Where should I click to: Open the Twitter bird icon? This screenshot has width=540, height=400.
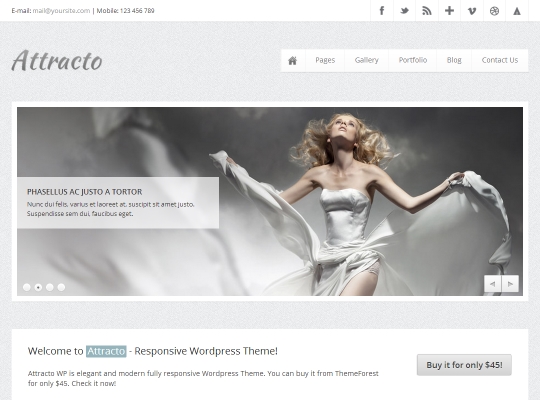tap(404, 11)
